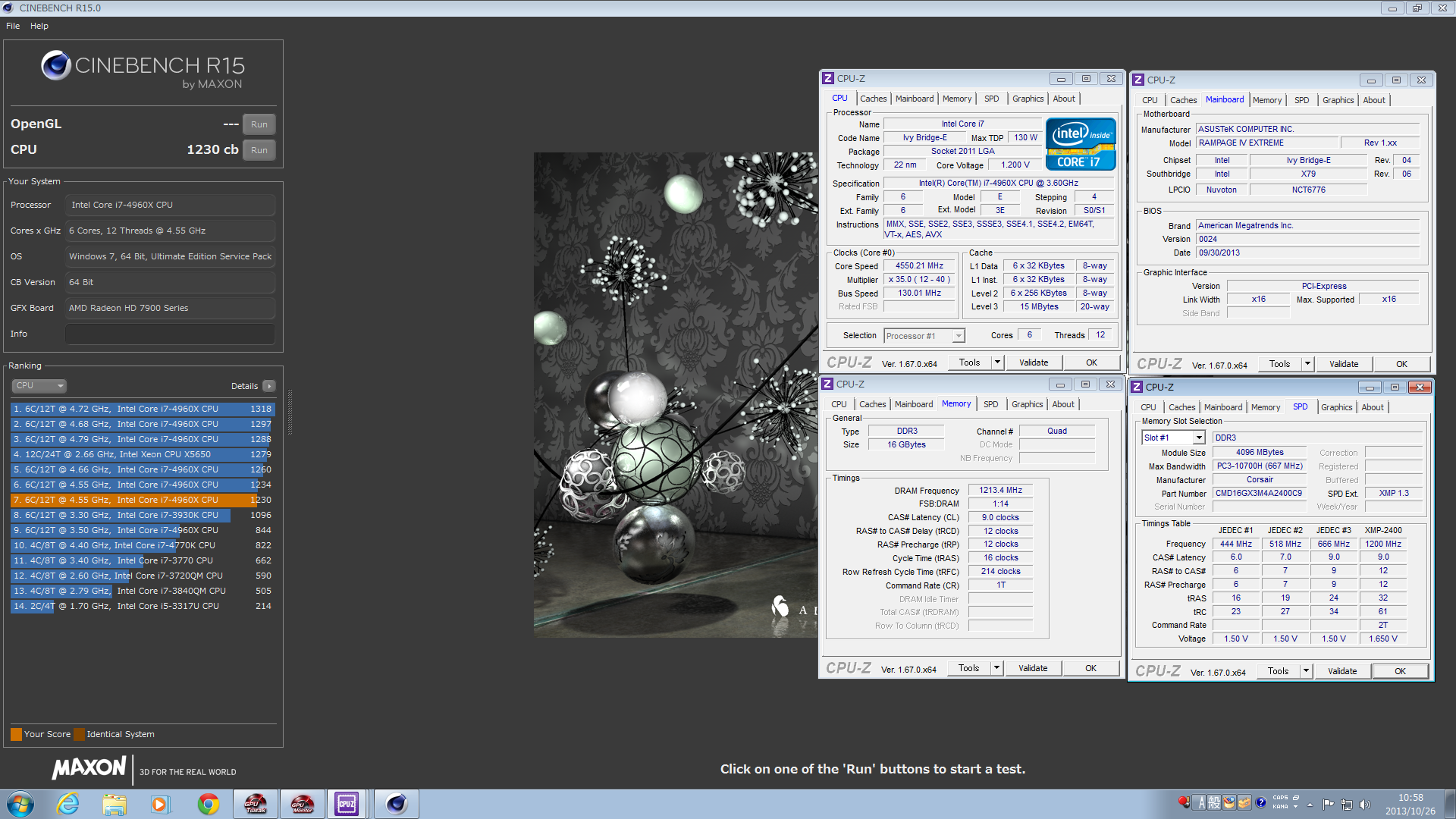
Task: Click the GPU Tweak taskbar icon
Action: click(x=256, y=804)
